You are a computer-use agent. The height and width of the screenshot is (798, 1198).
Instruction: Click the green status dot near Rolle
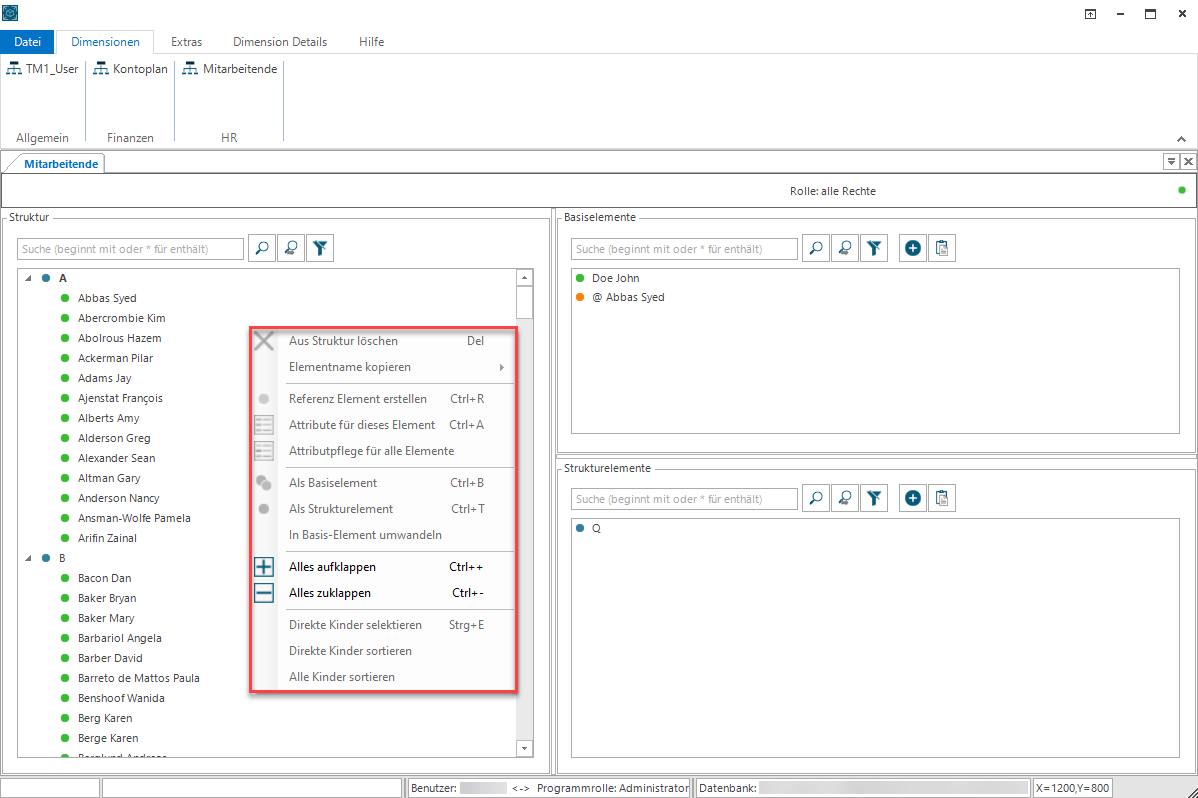[1182, 190]
